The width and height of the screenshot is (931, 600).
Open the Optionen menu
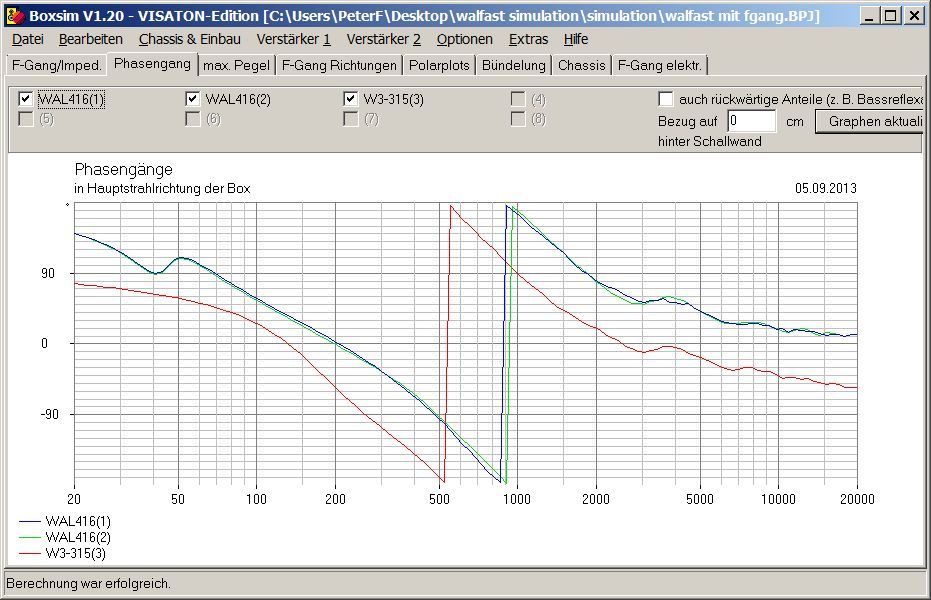click(x=464, y=39)
